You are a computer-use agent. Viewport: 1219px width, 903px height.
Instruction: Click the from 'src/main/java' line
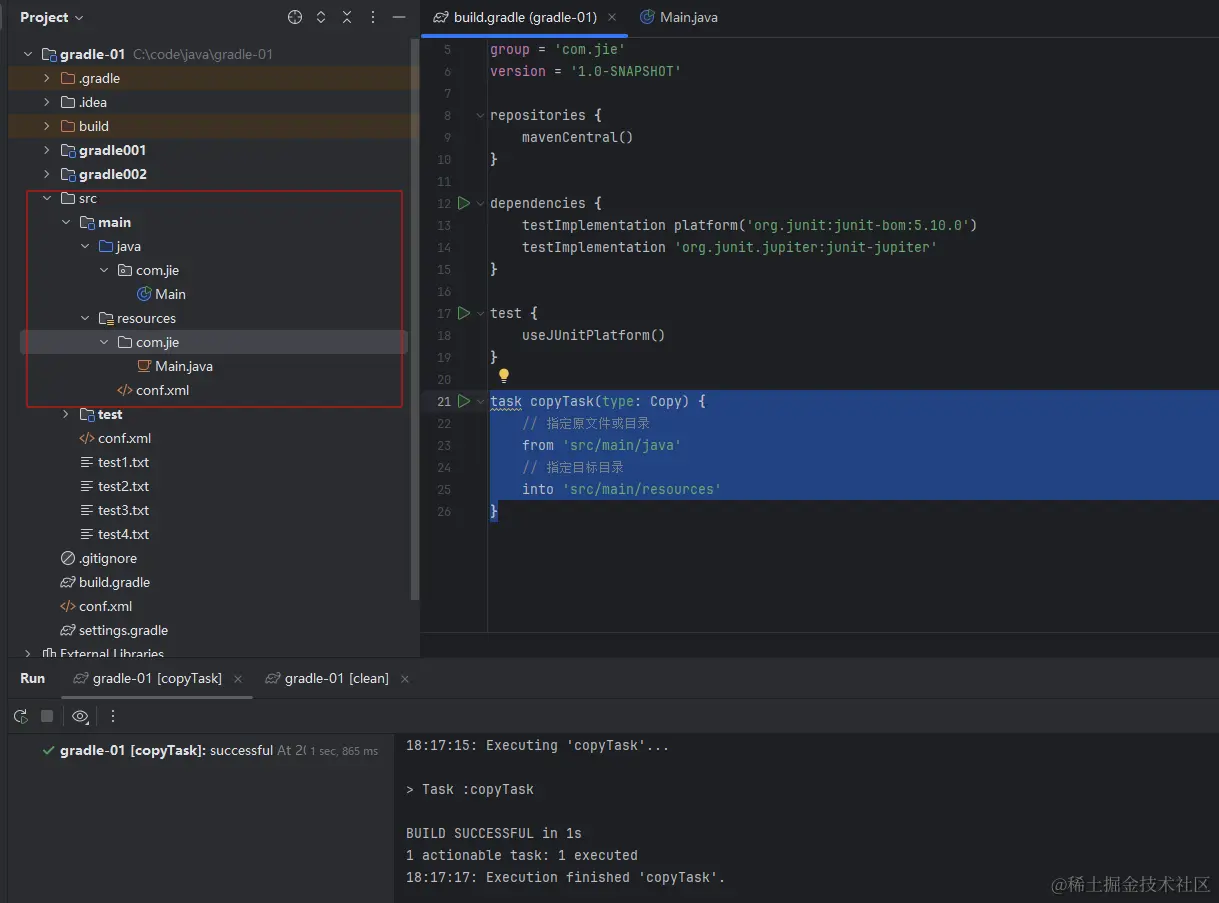[601, 445]
